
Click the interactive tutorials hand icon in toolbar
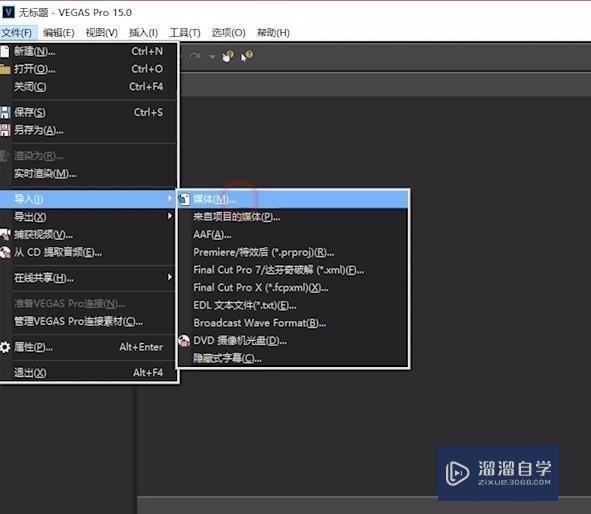[228, 57]
